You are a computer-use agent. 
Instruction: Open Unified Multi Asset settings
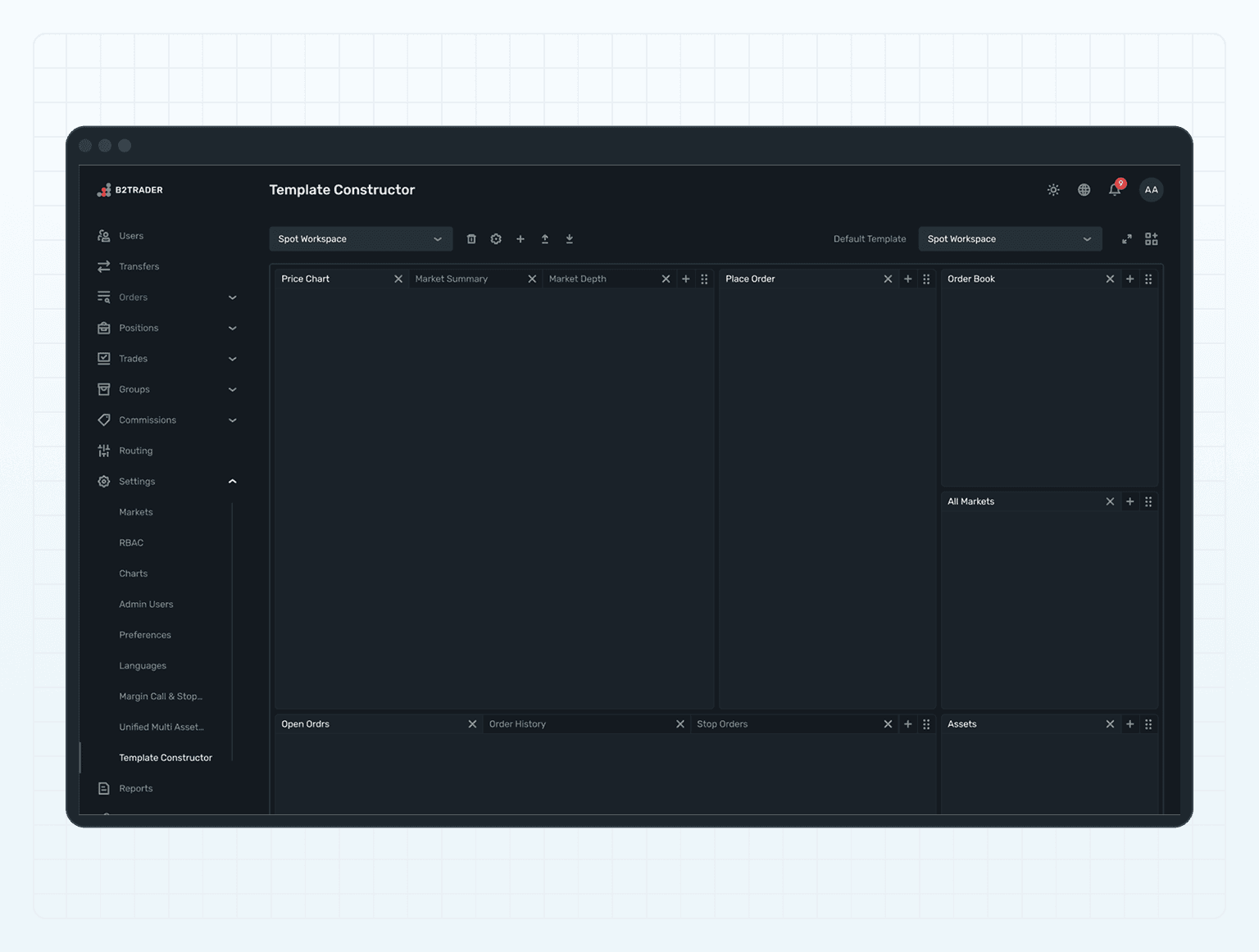click(x=161, y=728)
